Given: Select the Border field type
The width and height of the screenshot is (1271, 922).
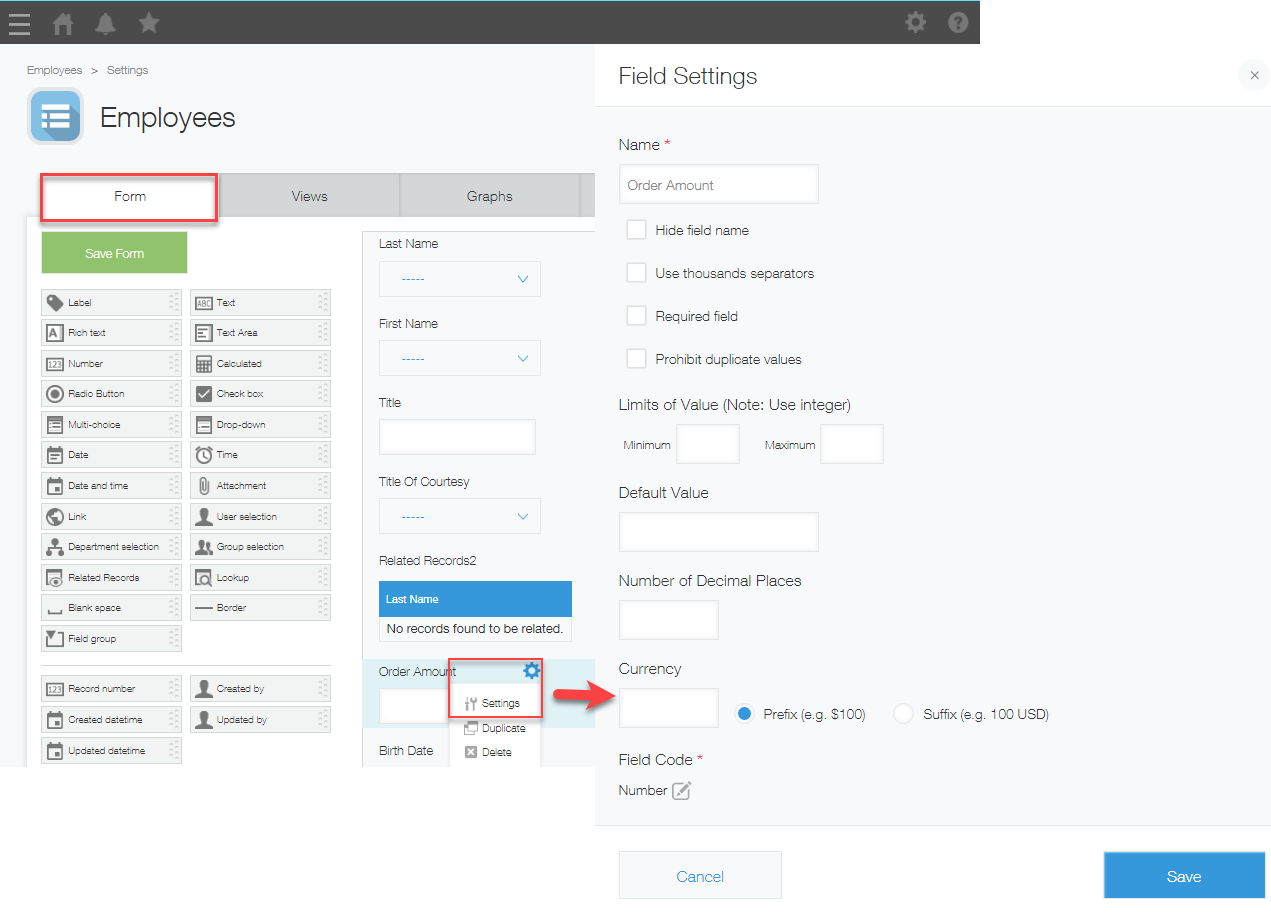Looking at the screenshot, I should (260, 608).
